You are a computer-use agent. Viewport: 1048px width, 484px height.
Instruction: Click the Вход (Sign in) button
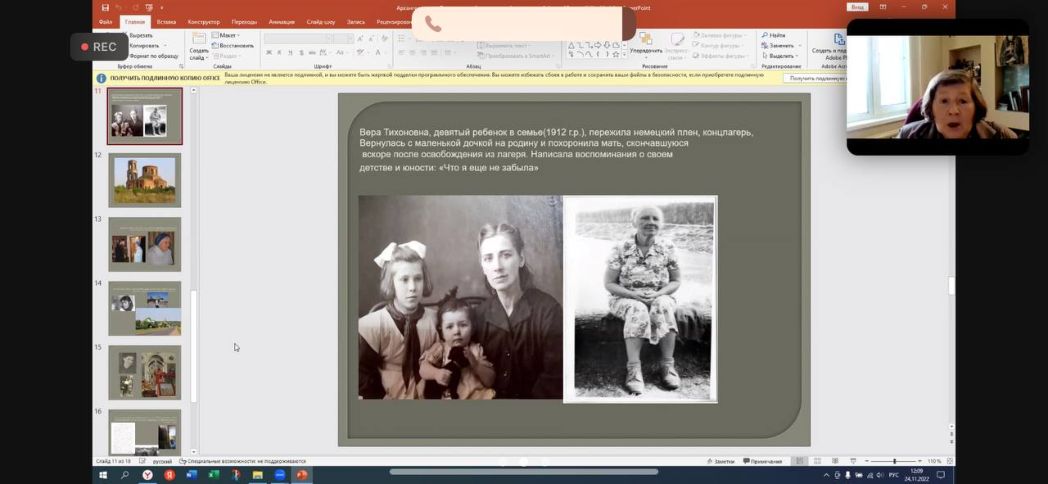click(x=857, y=7)
